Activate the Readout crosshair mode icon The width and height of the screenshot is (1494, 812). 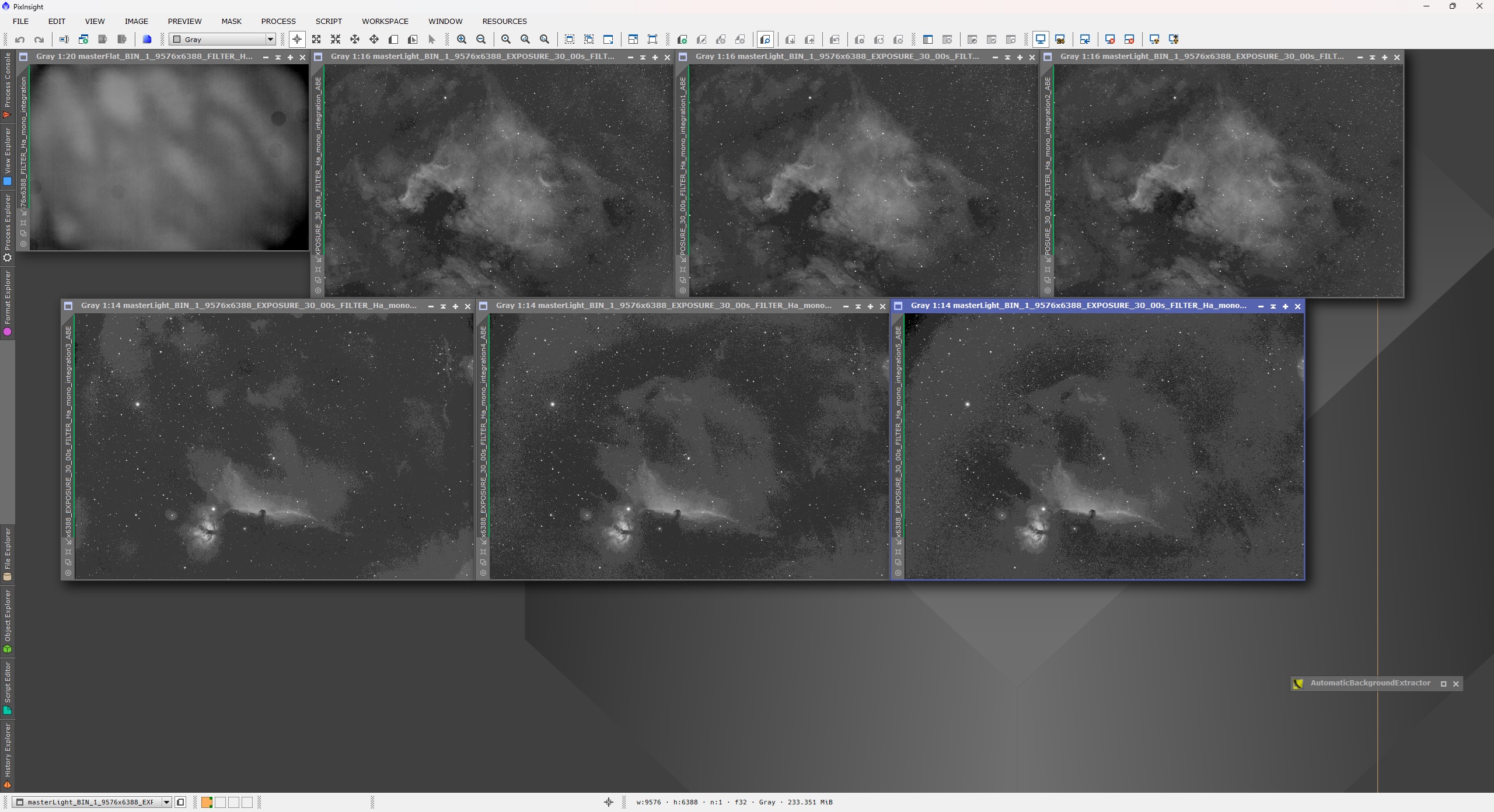point(297,40)
